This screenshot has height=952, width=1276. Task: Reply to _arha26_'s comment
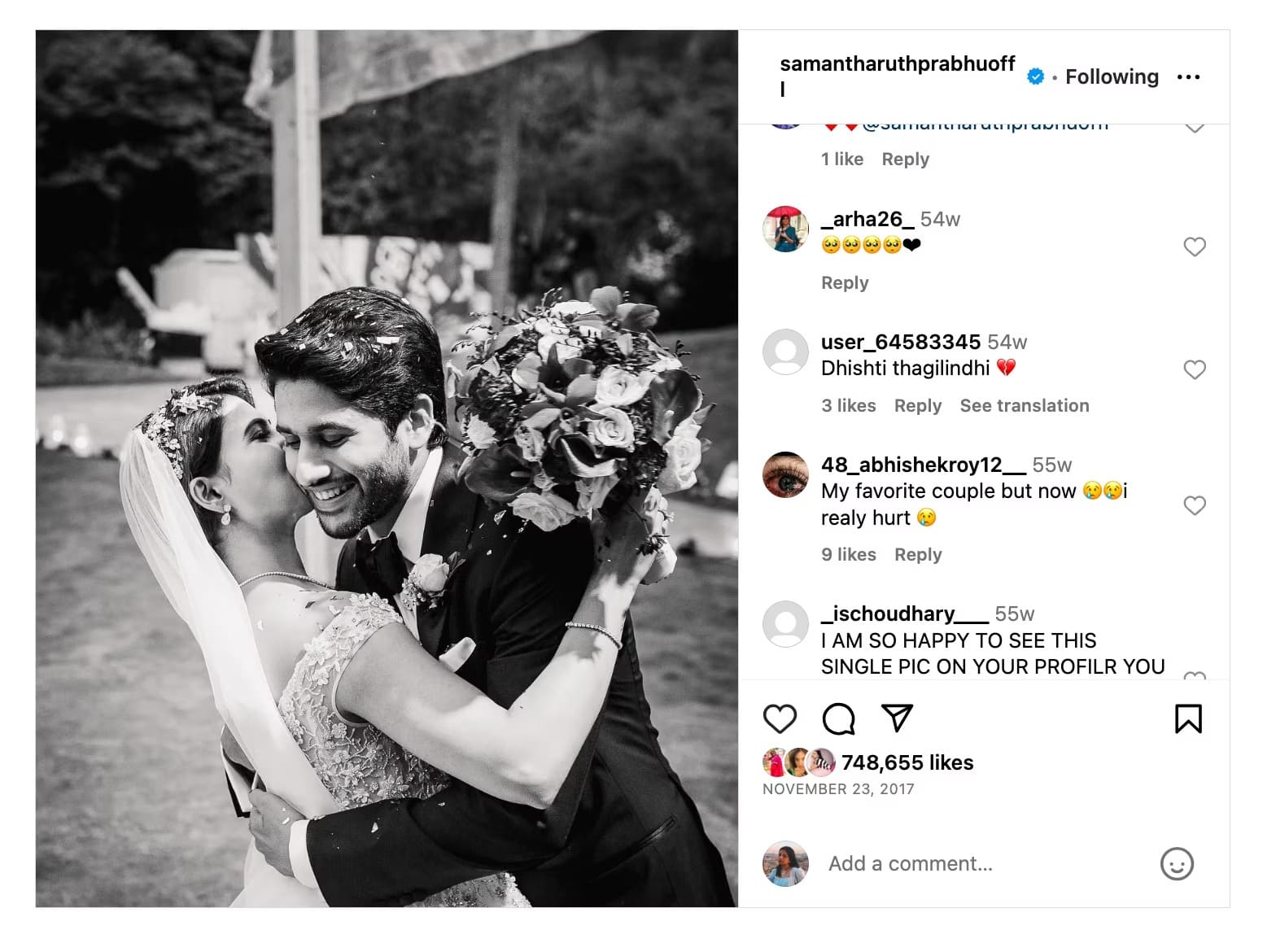pyautogui.click(x=845, y=282)
